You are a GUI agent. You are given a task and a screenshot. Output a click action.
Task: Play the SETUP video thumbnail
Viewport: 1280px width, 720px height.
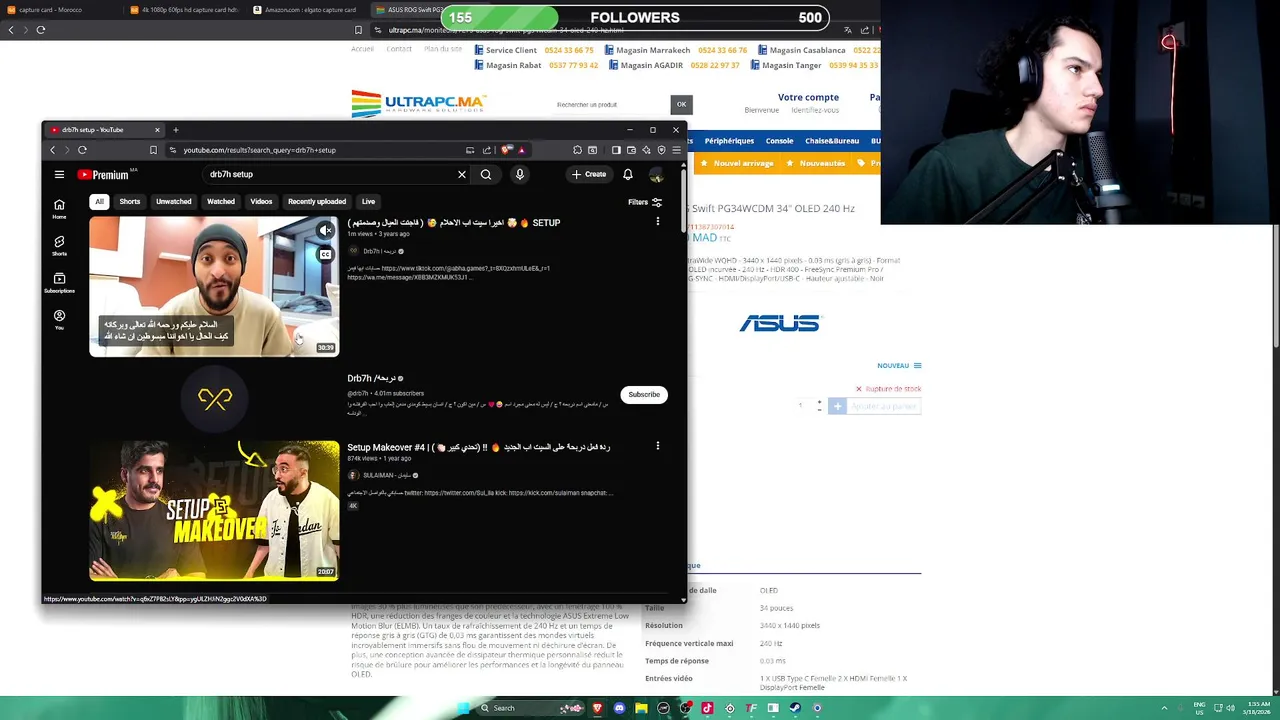pyautogui.click(x=214, y=287)
